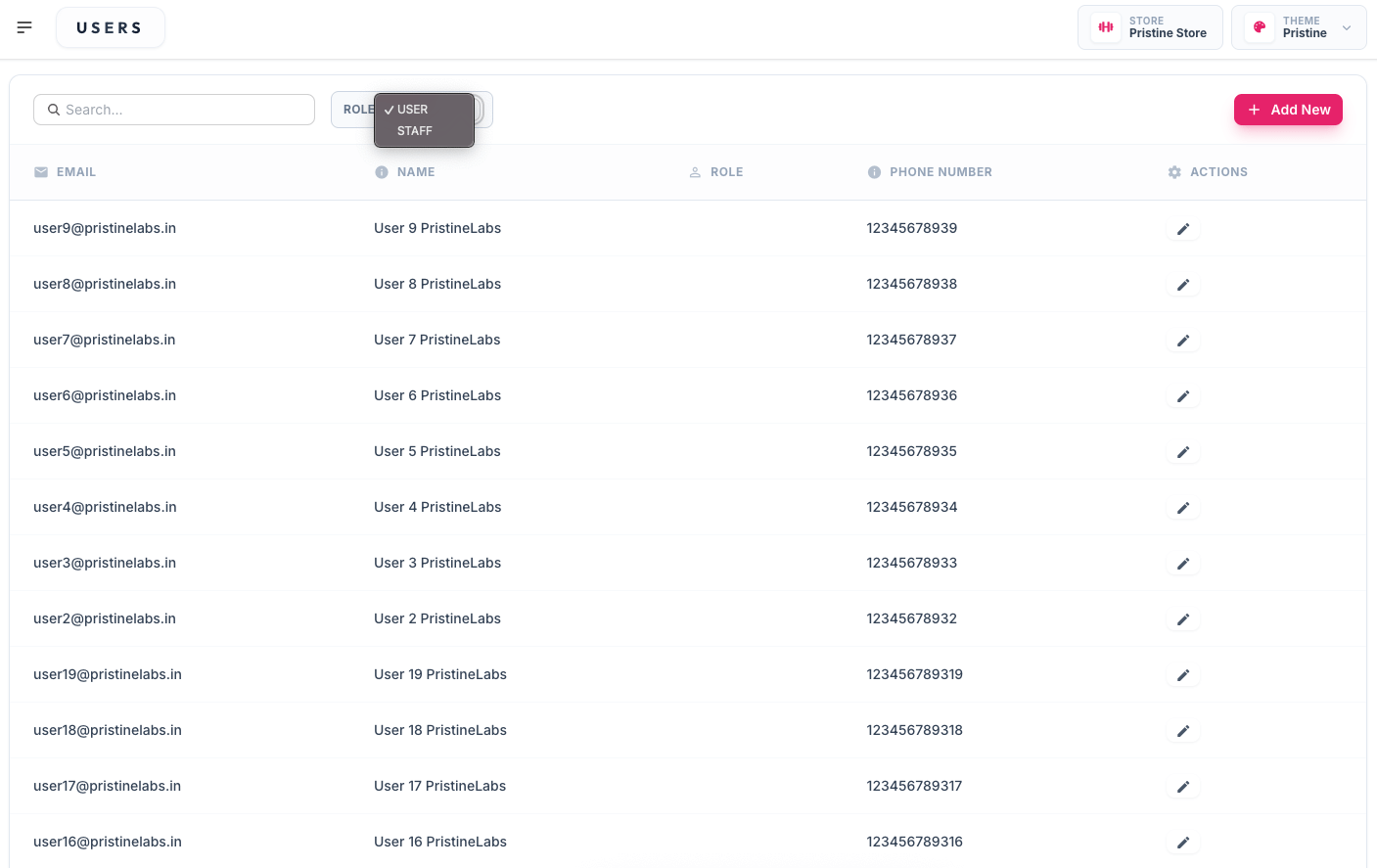Open the Theme dropdown chevron
This screenshot has width=1377, height=868.
(1346, 27)
